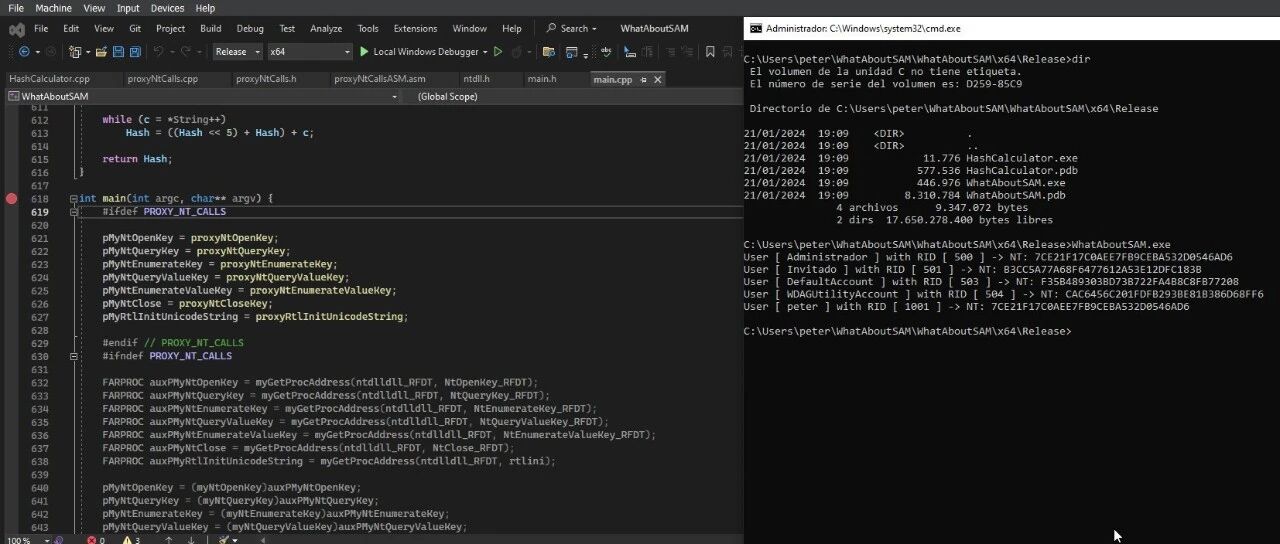Click the Undo arrow icon
Screen dimensions: 1280x544
click(158, 51)
